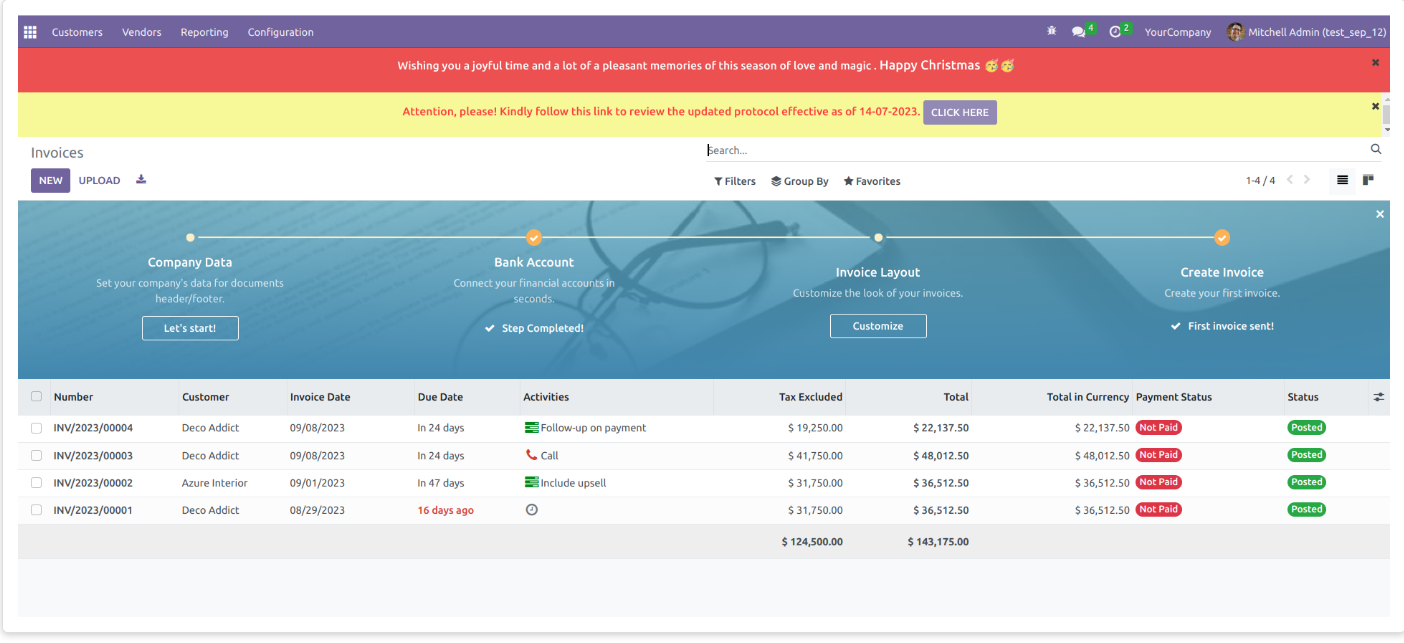1404x643 pixels.
Task: Expand the Favorites dropdown
Action: [872, 181]
